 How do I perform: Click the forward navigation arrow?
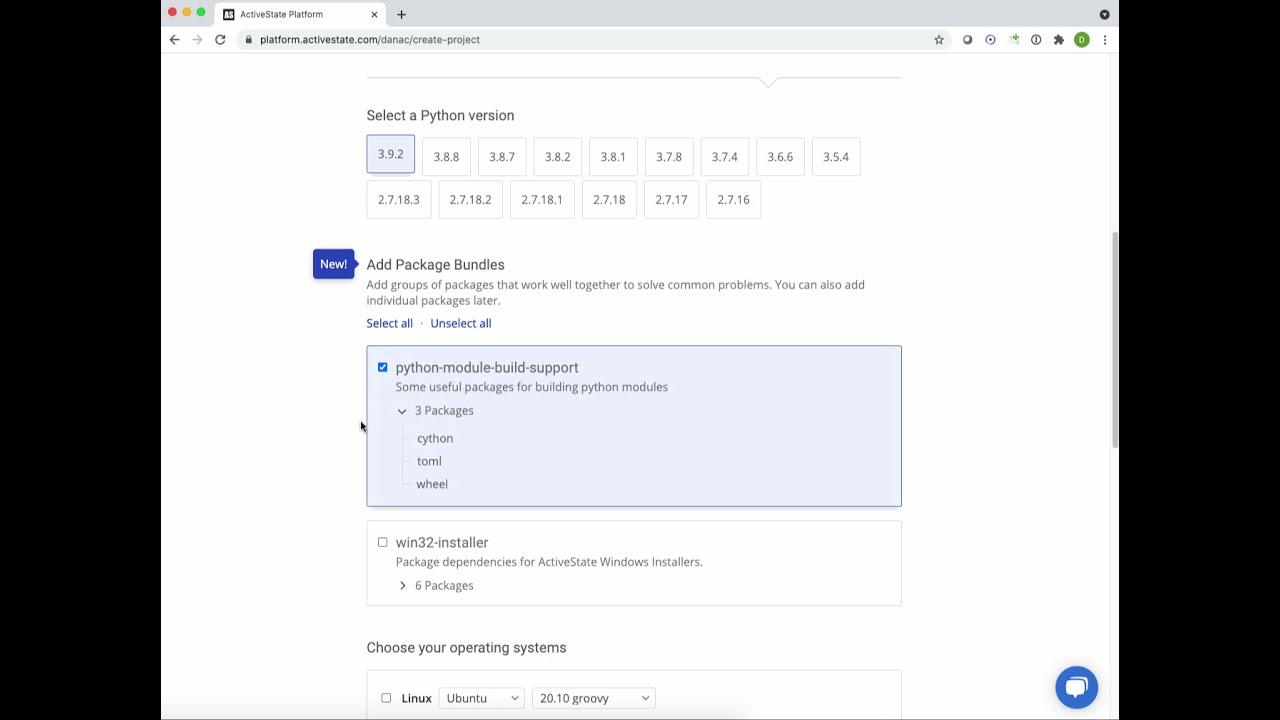[x=197, y=40]
